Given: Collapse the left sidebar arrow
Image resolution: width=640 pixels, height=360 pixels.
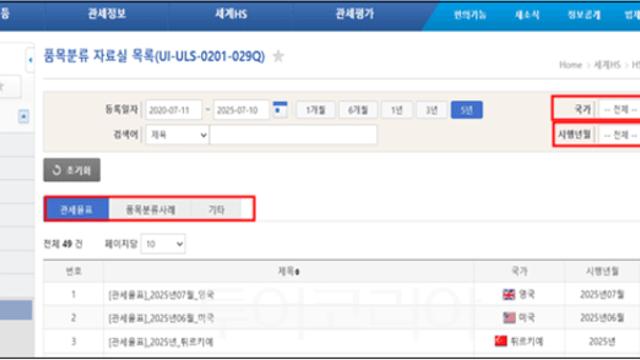Looking at the screenshot, I should tap(30, 60).
